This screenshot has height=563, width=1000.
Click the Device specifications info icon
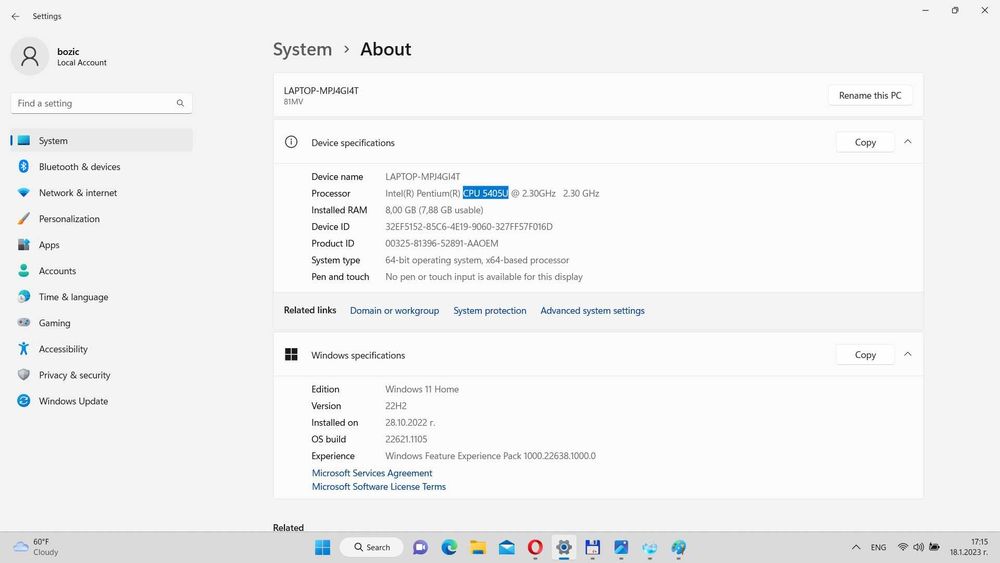click(x=291, y=142)
